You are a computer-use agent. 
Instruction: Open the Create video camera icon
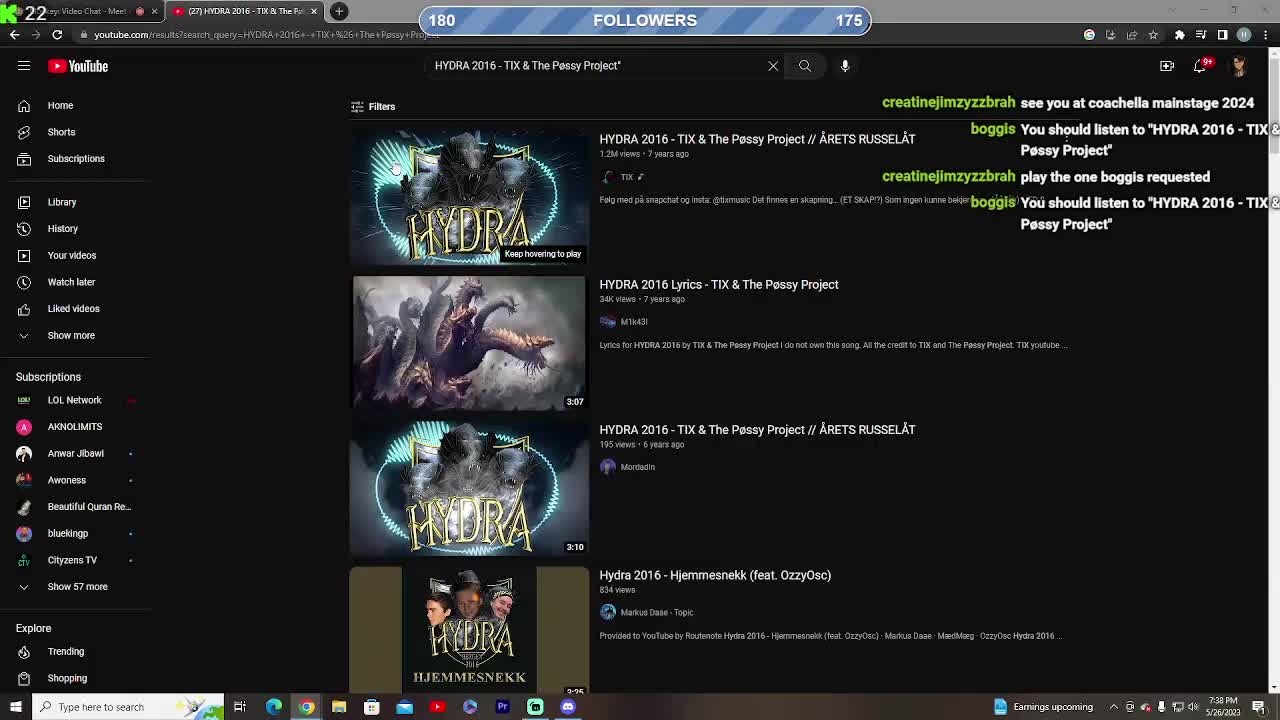coord(1167,66)
